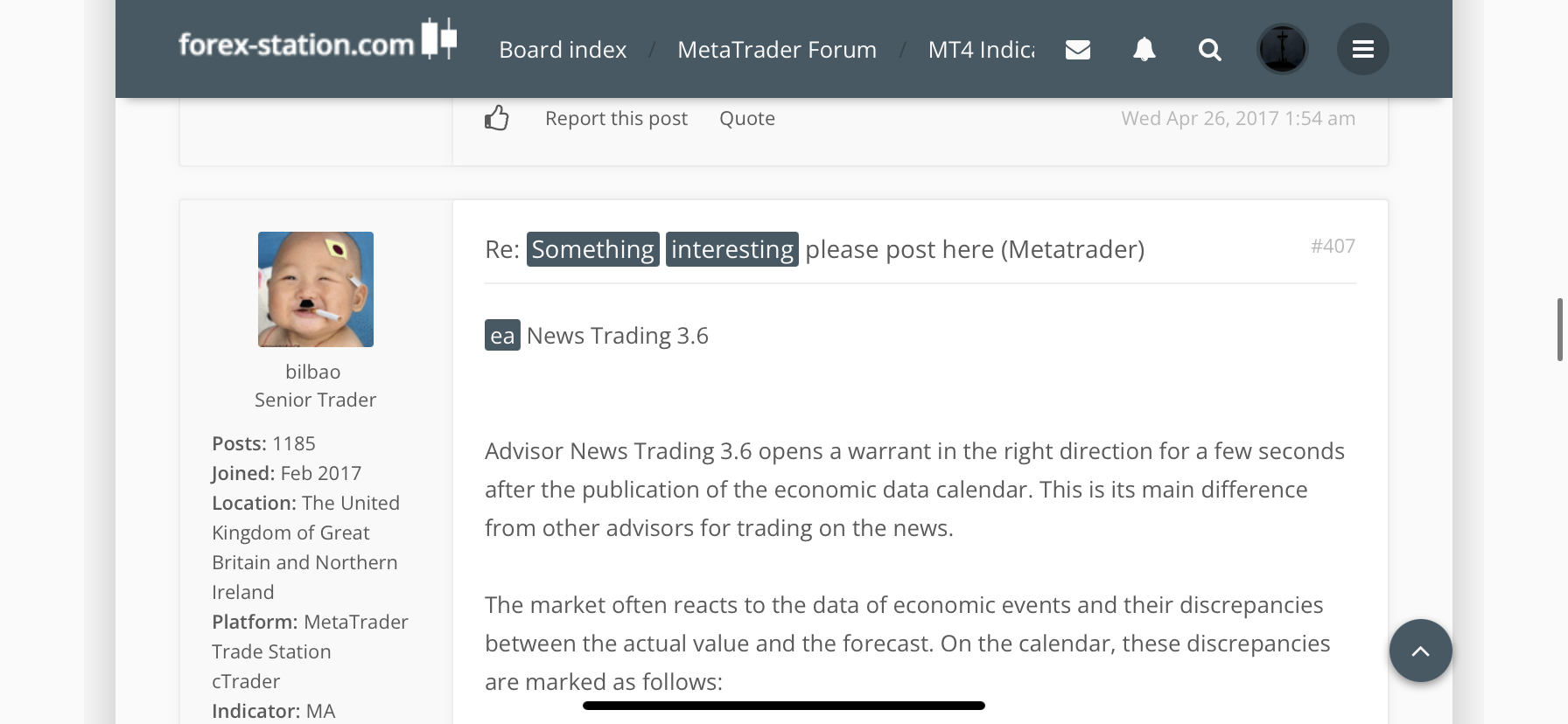1568x724 pixels.
Task: Open the MetaTrader Forum breadcrumb
Action: pos(777,50)
